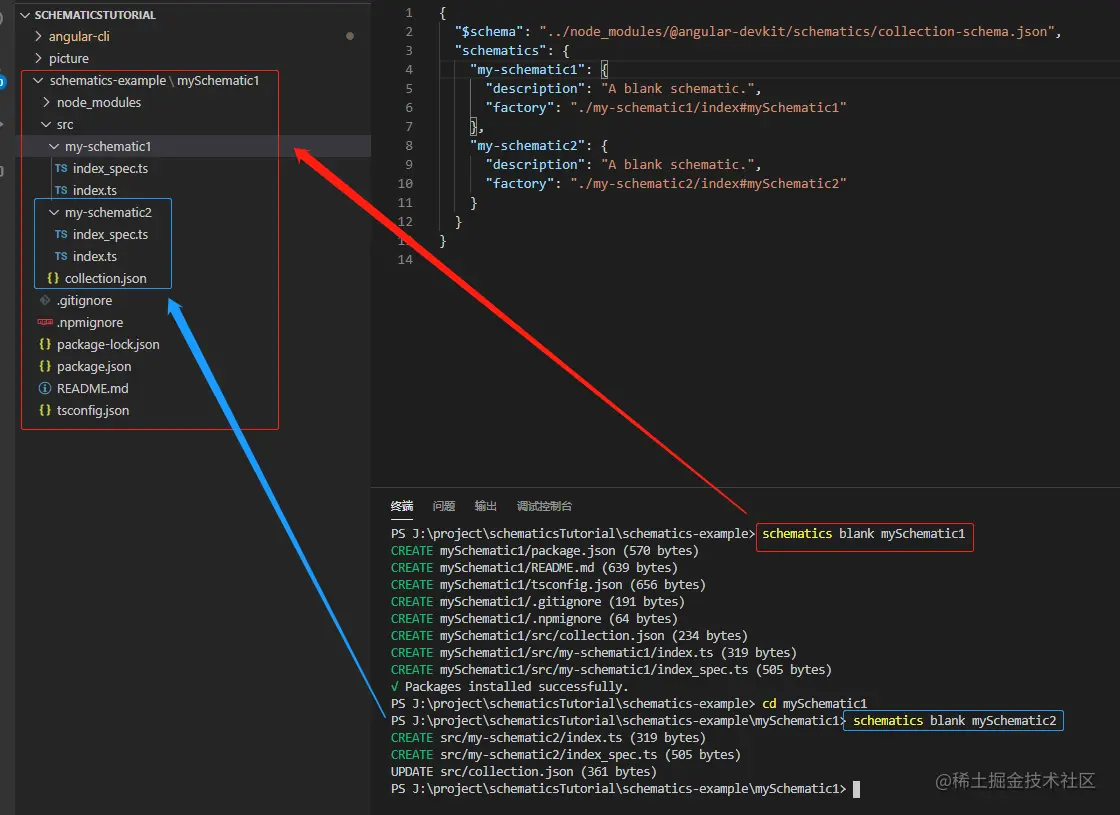Collapse the my-schematic2 folder chevron
This screenshot has width=1120, height=815.
point(54,212)
